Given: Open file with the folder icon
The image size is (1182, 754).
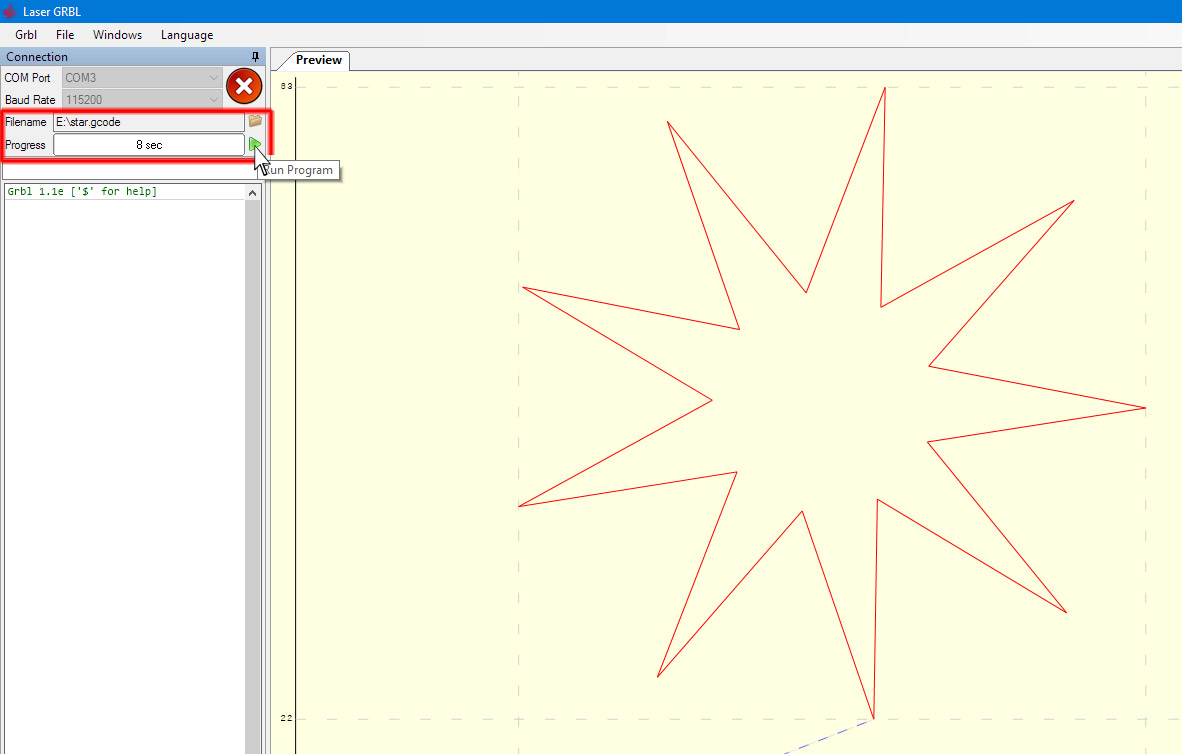Looking at the screenshot, I should point(255,121).
